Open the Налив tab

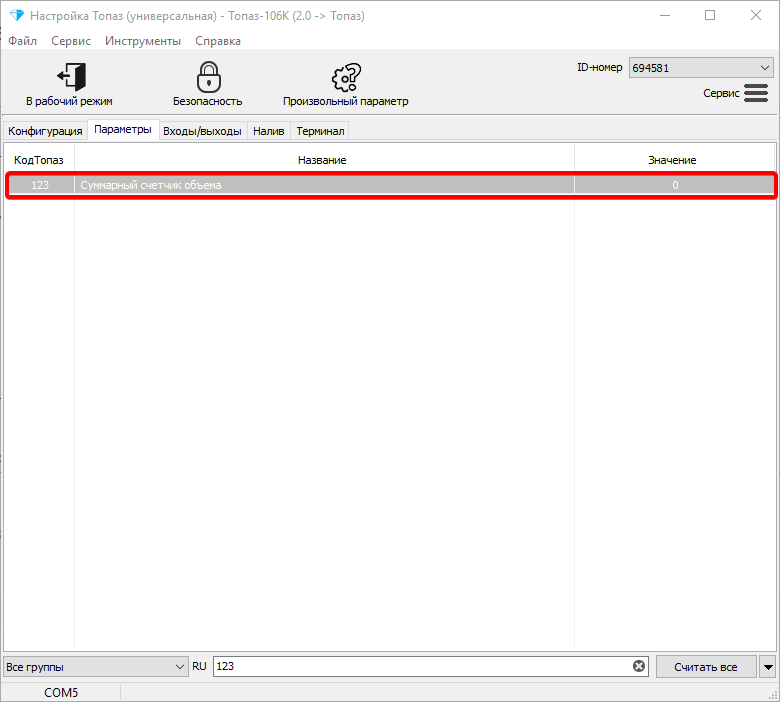click(x=269, y=131)
